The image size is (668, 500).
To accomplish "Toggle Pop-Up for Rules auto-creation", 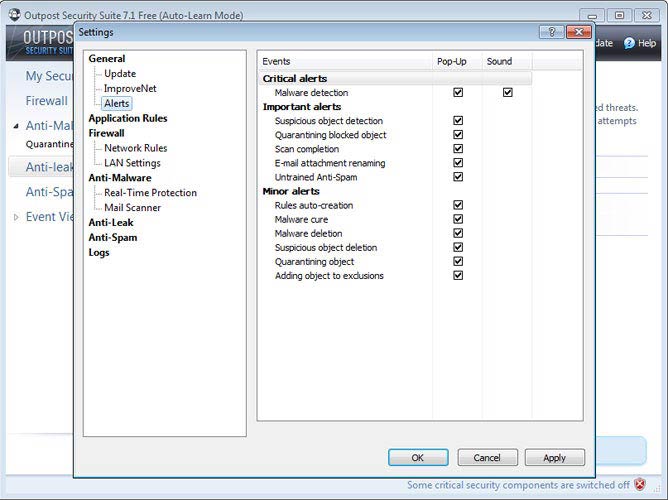I will tap(458, 205).
